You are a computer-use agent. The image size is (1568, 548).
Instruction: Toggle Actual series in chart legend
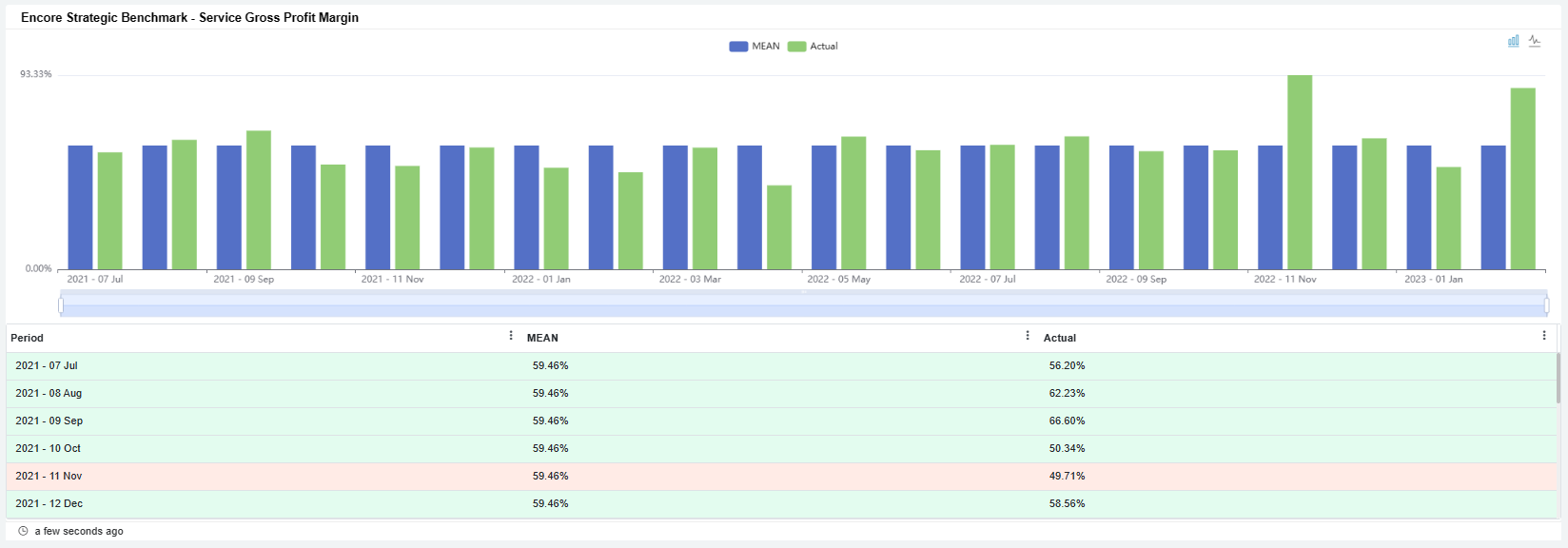[813, 46]
